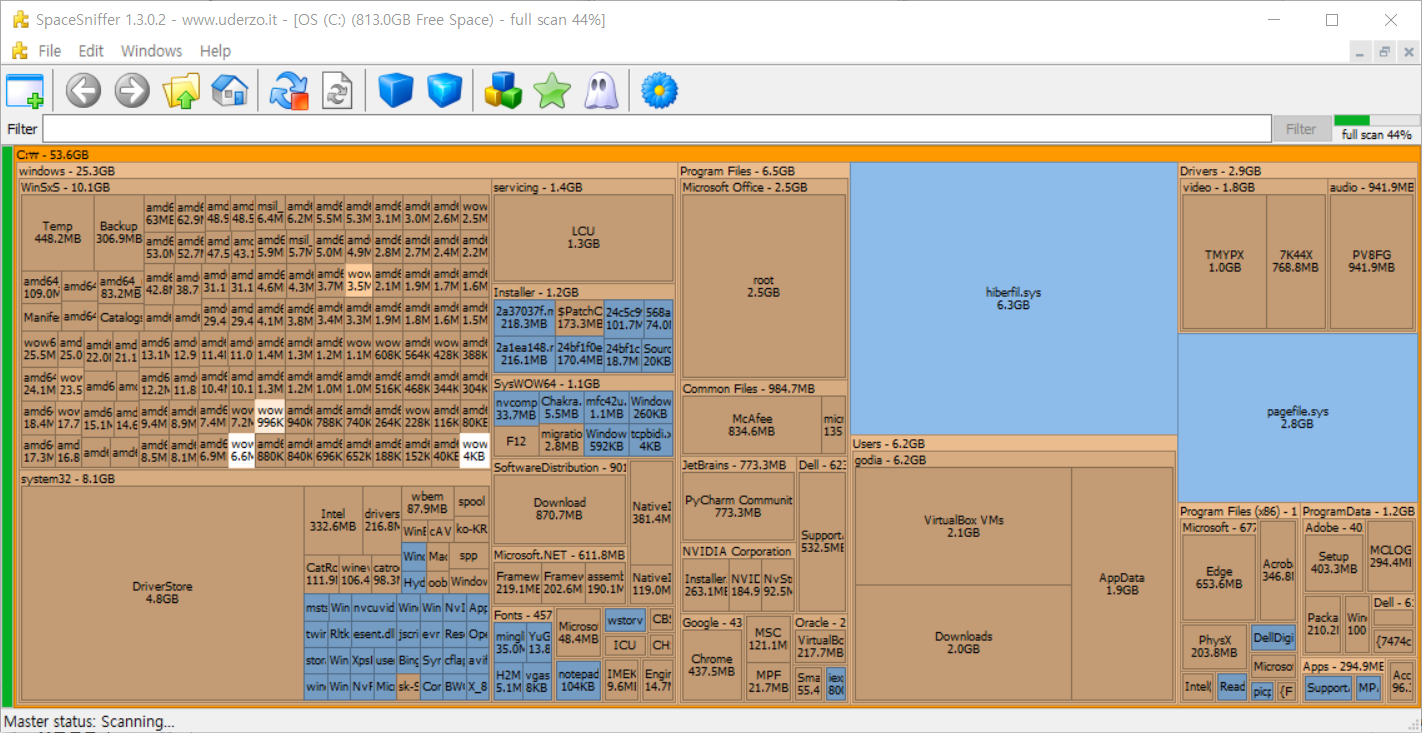
Task: Go back with the left arrow icon
Action: click(x=84, y=91)
